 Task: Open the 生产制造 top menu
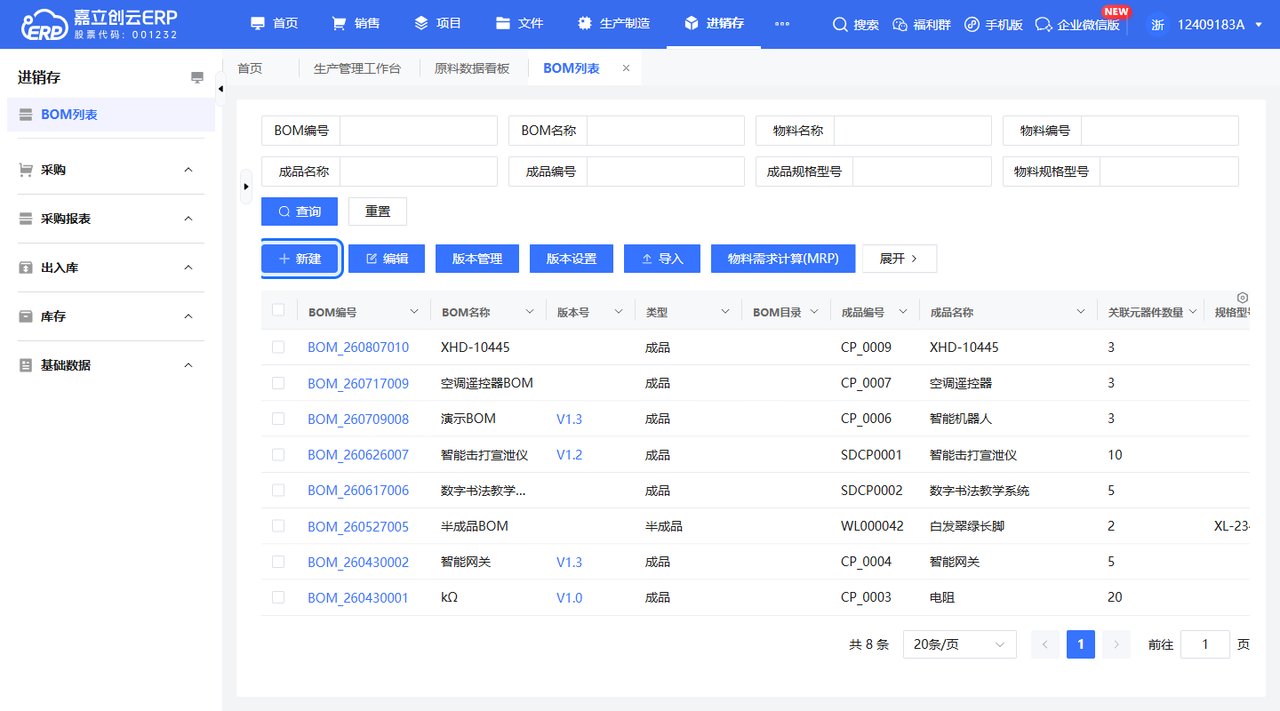(x=614, y=24)
